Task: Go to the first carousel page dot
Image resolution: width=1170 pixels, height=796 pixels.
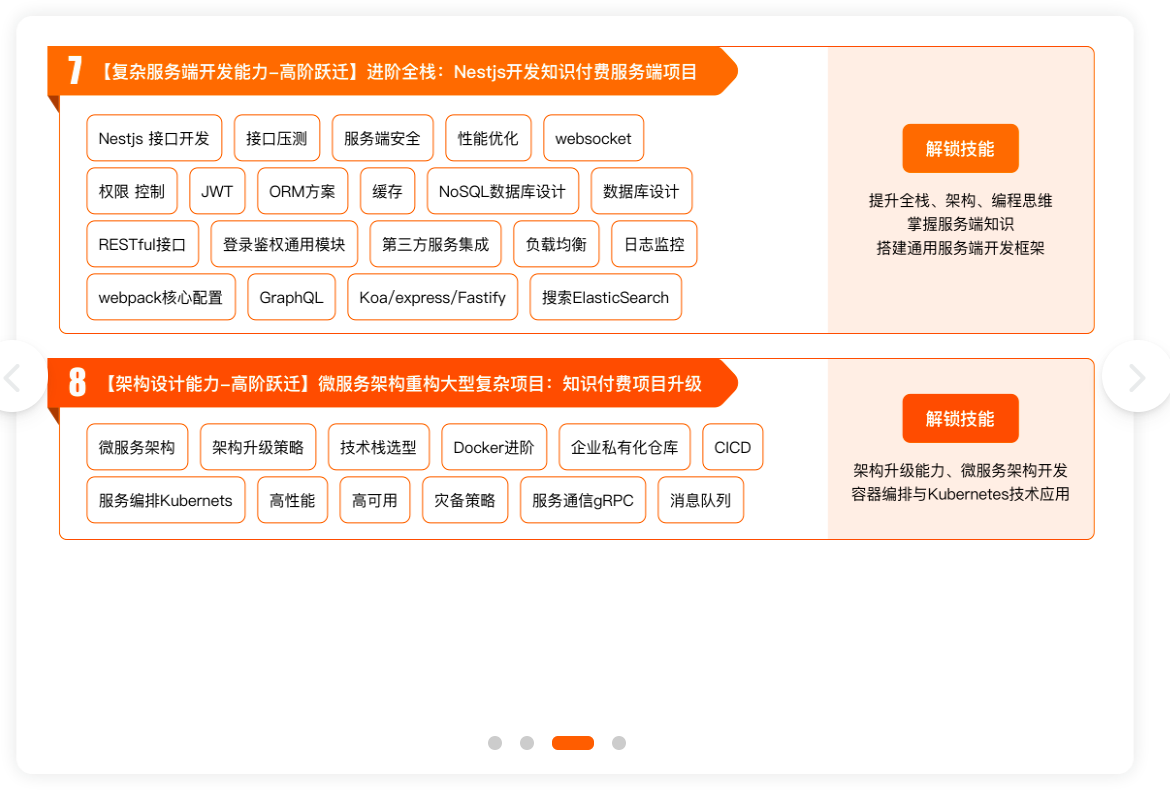Action: [x=495, y=743]
